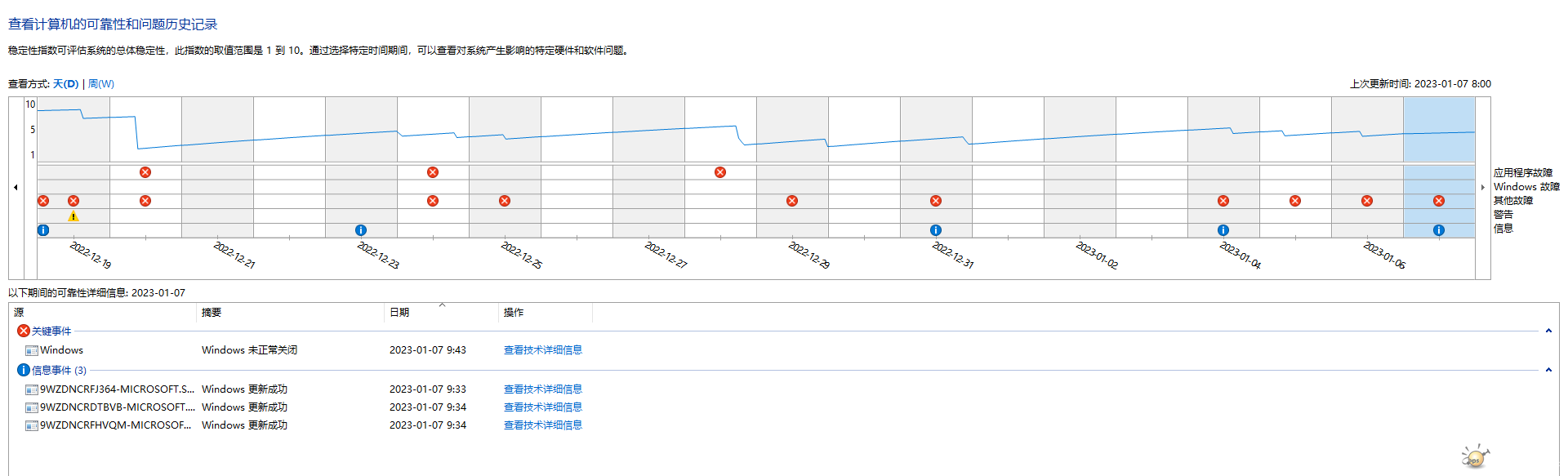Click the 信息 icon on 2022-12-23
The image size is (1568, 476).
click(361, 230)
